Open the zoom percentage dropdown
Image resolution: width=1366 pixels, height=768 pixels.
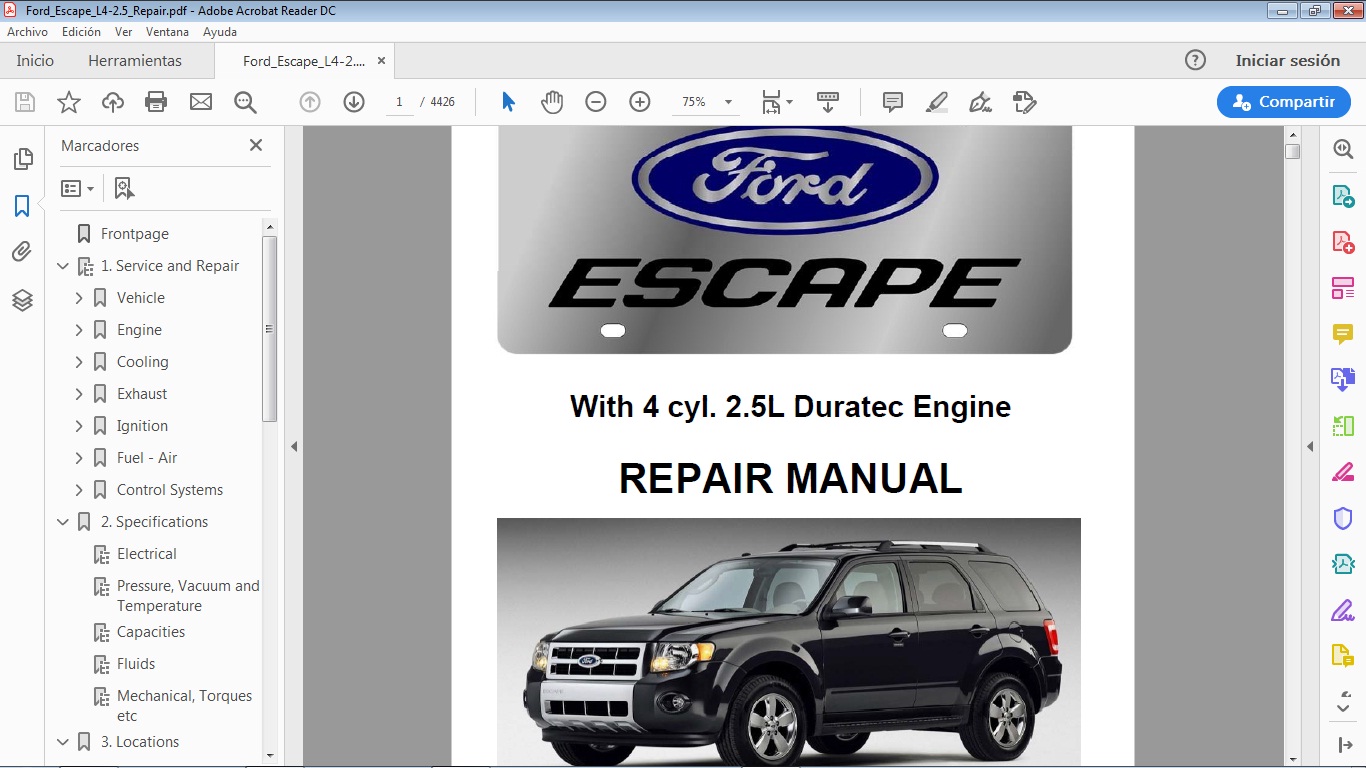[729, 101]
